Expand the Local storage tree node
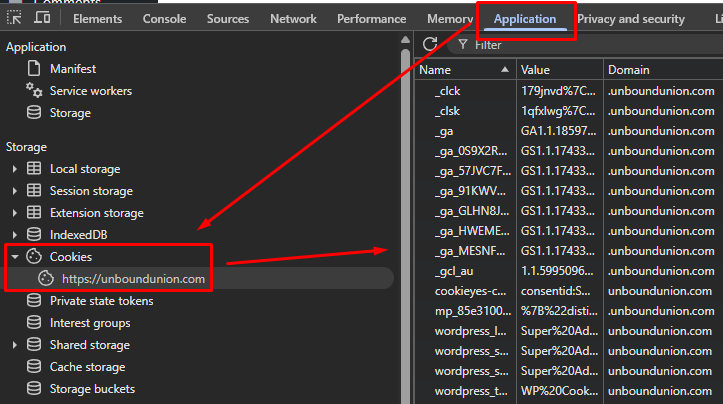The height and width of the screenshot is (404, 723). click(15, 169)
